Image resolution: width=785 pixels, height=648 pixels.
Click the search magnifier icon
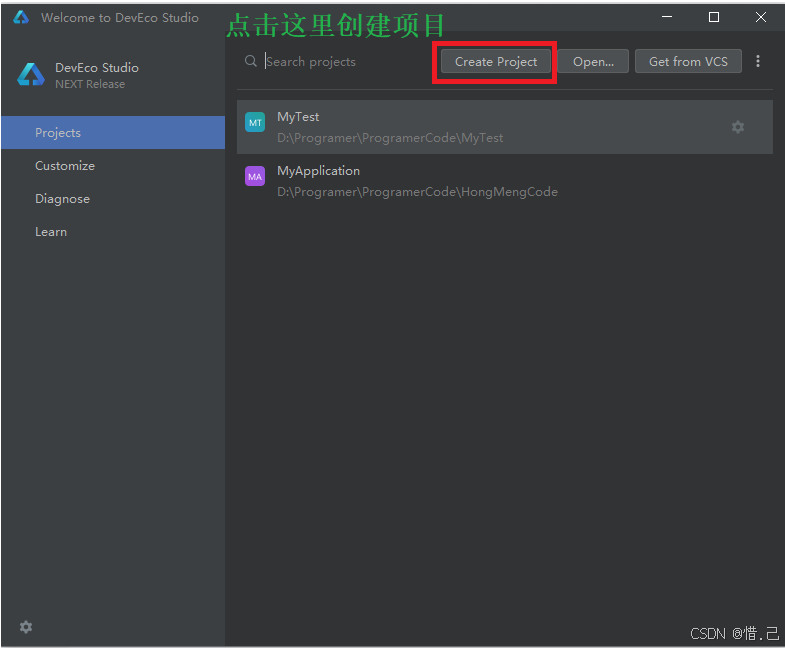pos(251,61)
